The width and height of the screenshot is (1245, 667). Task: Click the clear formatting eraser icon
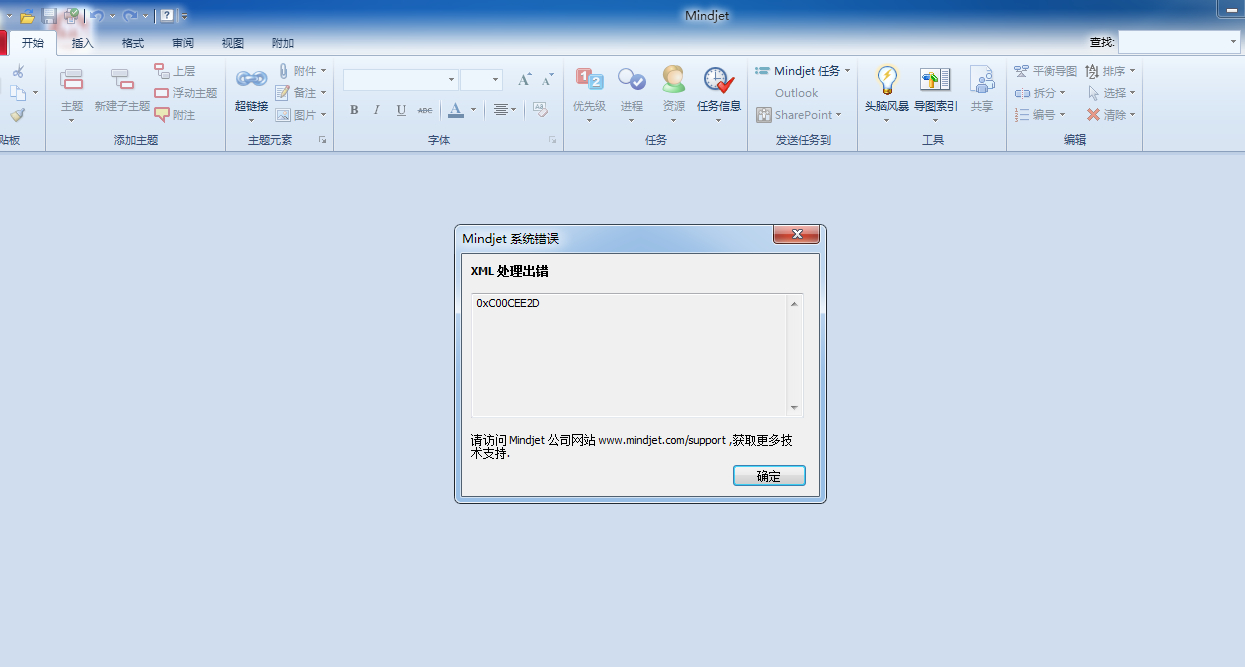(x=540, y=110)
